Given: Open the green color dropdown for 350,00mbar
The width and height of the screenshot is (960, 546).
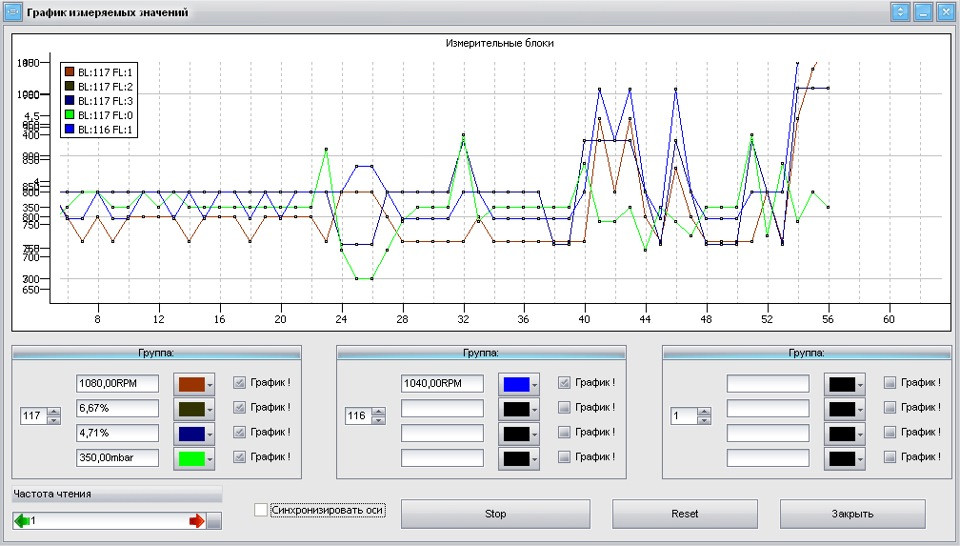Looking at the screenshot, I should 194,458.
